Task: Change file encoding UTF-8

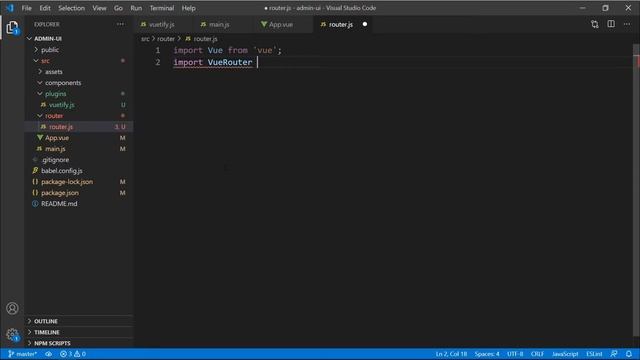Action: pyautogui.click(x=515, y=354)
